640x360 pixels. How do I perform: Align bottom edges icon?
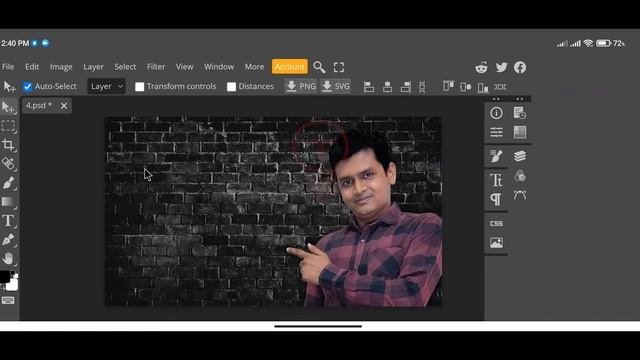[483, 87]
